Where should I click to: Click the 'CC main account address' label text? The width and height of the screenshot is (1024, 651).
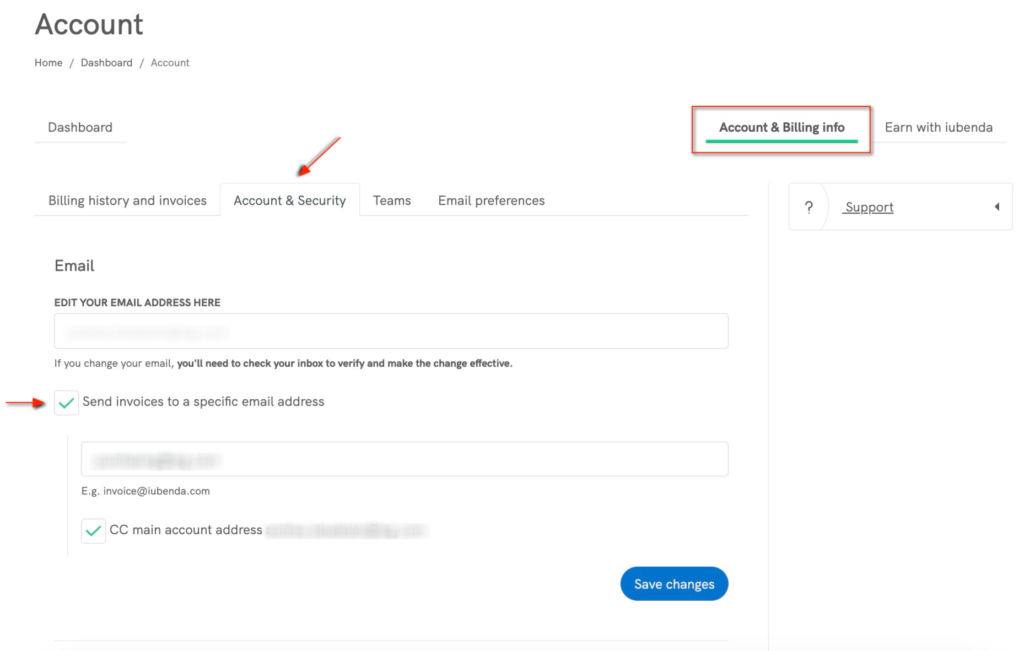point(186,530)
